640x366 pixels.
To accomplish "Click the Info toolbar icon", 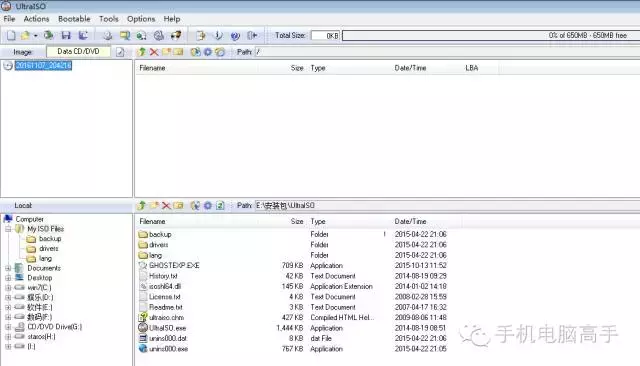I will pyautogui.click(x=218, y=36).
